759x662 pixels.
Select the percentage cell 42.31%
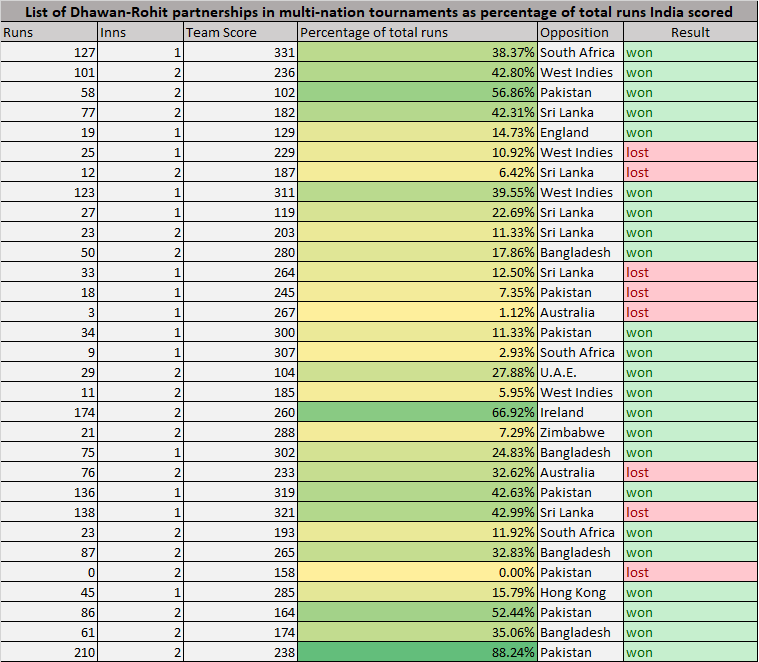click(x=417, y=112)
